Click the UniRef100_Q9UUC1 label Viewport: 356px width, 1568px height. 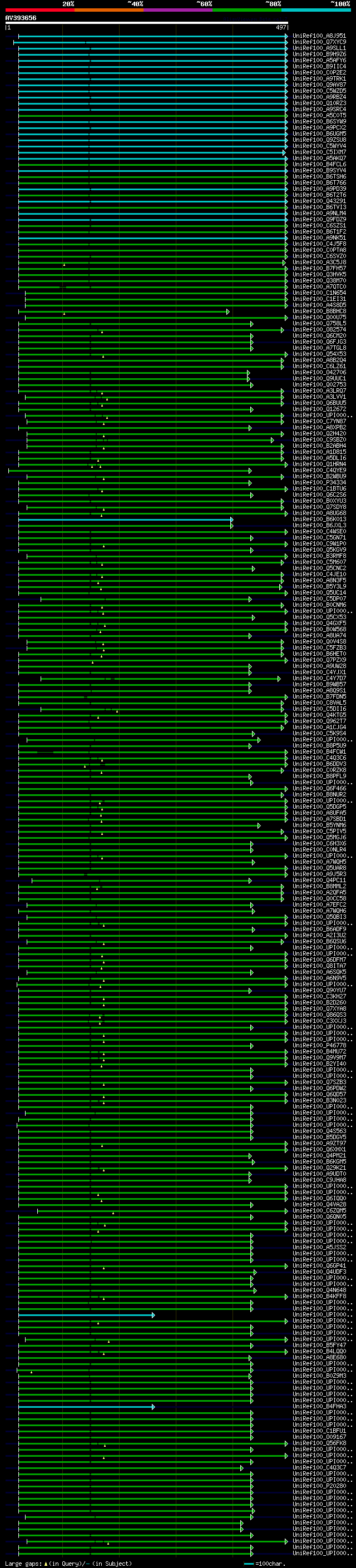point(319,379)
